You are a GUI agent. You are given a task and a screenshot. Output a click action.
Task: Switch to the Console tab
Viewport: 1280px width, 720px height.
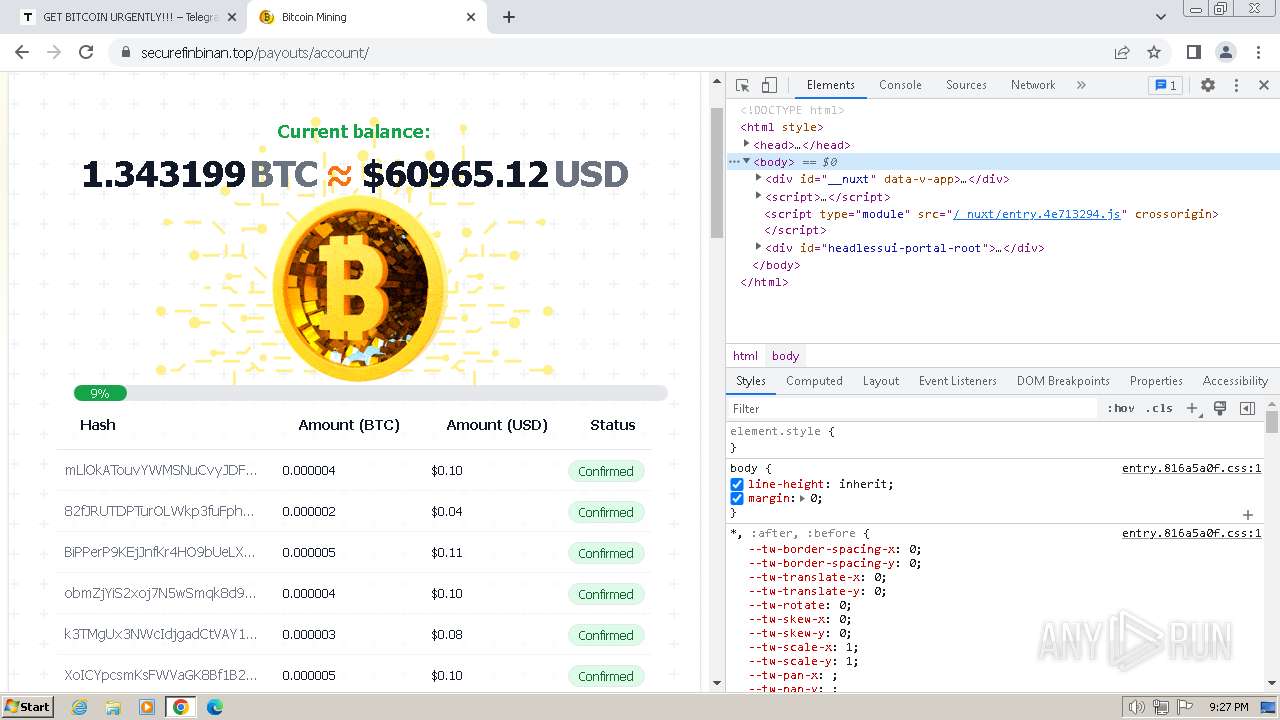[900, 85]
